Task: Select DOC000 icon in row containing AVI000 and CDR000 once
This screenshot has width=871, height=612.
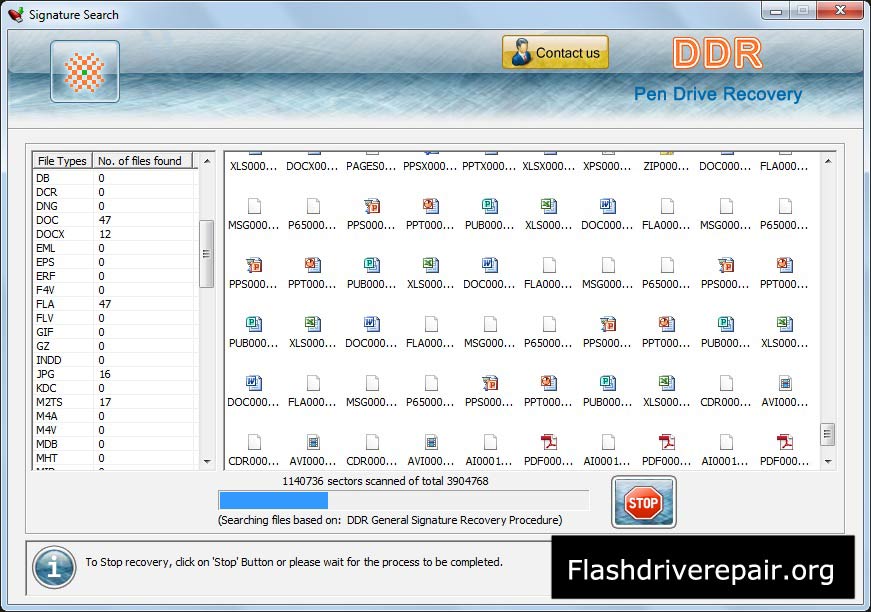Action: click(253, 383)
